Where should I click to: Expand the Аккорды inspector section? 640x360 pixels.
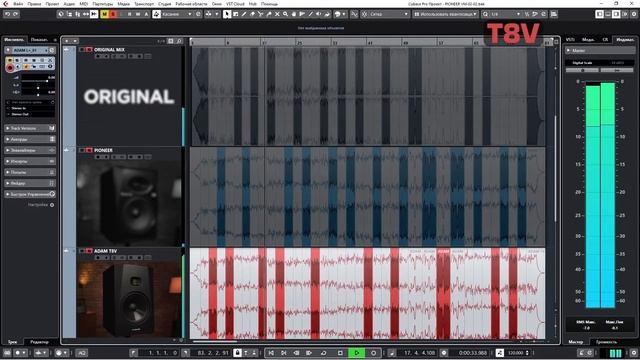(30, 139)
